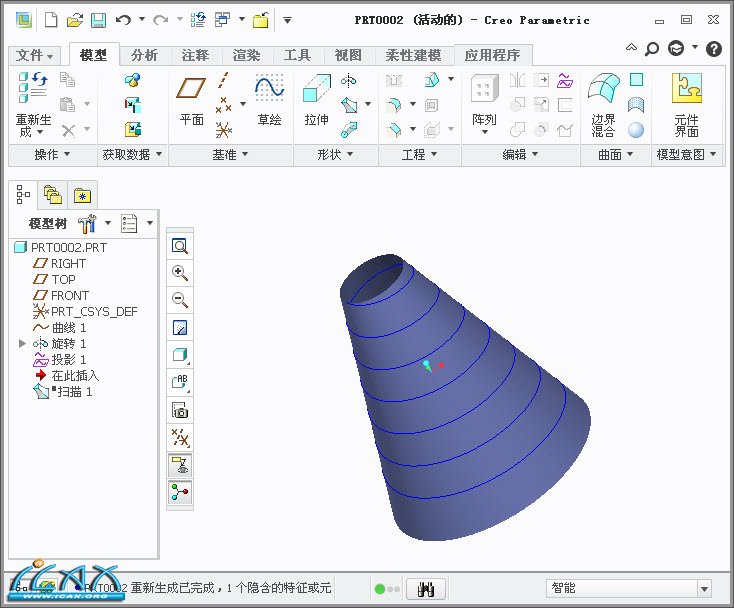Select the 草绘 (Sketch) tool

point(269,92)
